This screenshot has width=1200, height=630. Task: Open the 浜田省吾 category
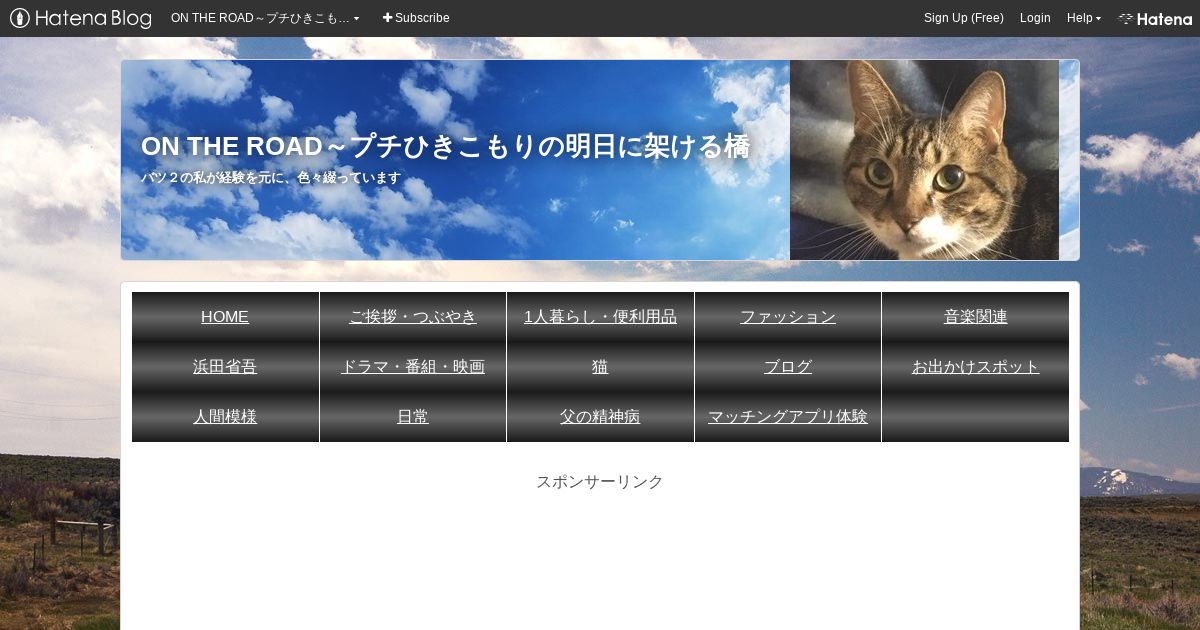tap(225, 367)
